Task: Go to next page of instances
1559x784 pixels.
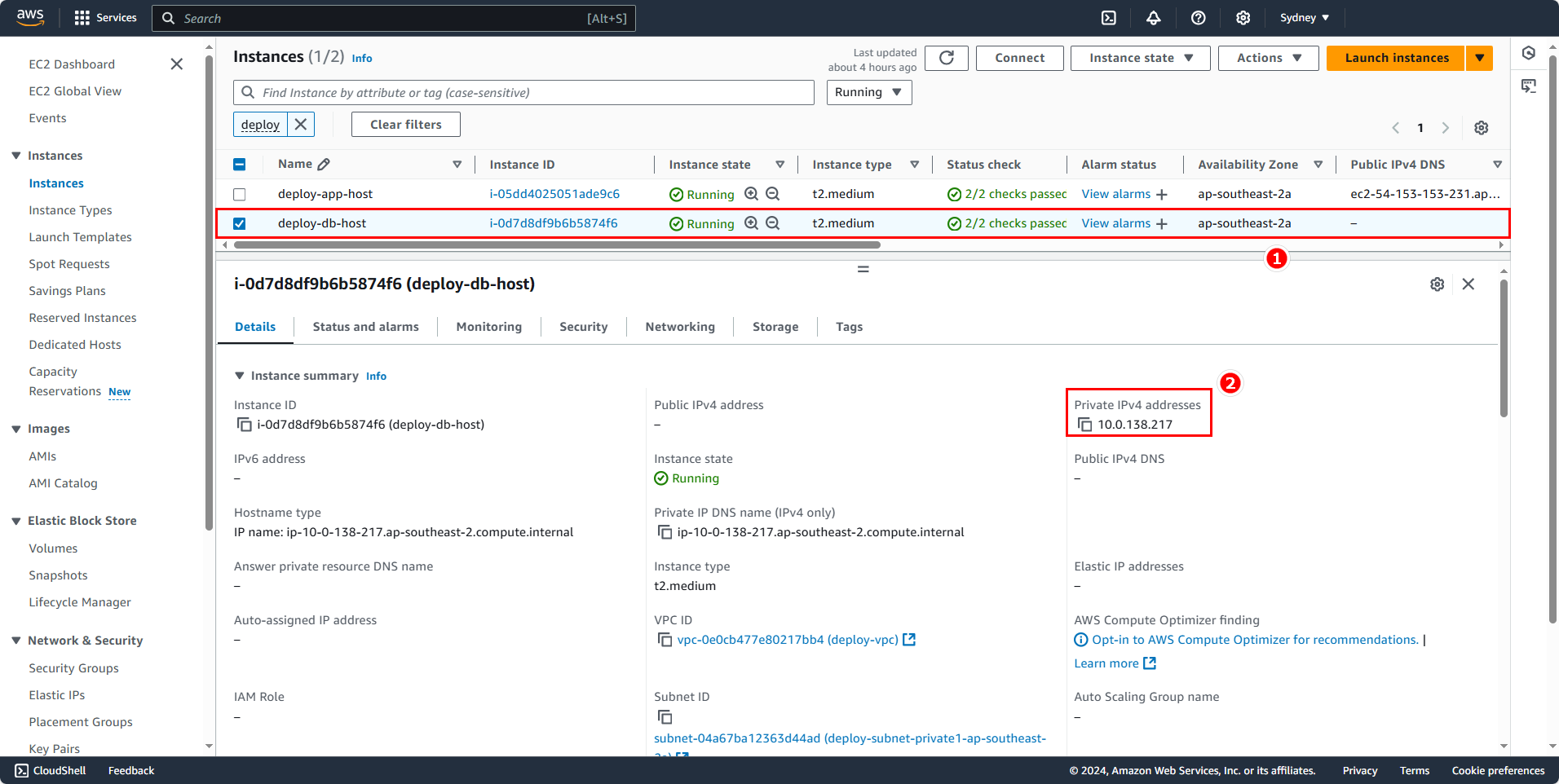Action: [1446, 128]
